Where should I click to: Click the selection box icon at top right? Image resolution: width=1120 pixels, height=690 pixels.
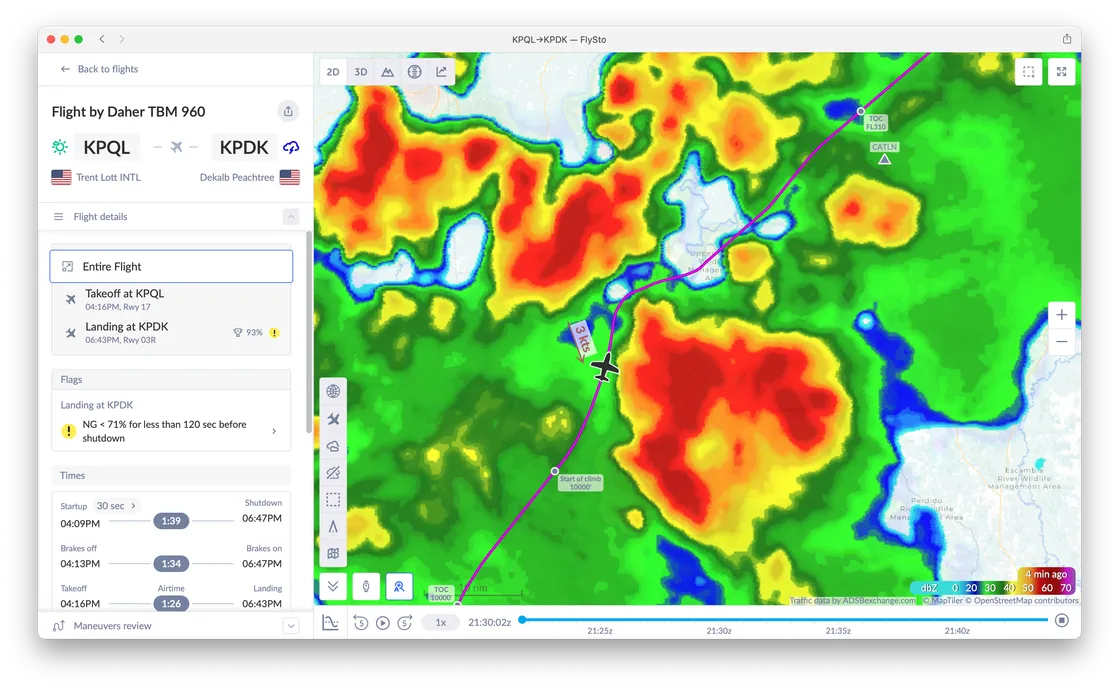1029,71
